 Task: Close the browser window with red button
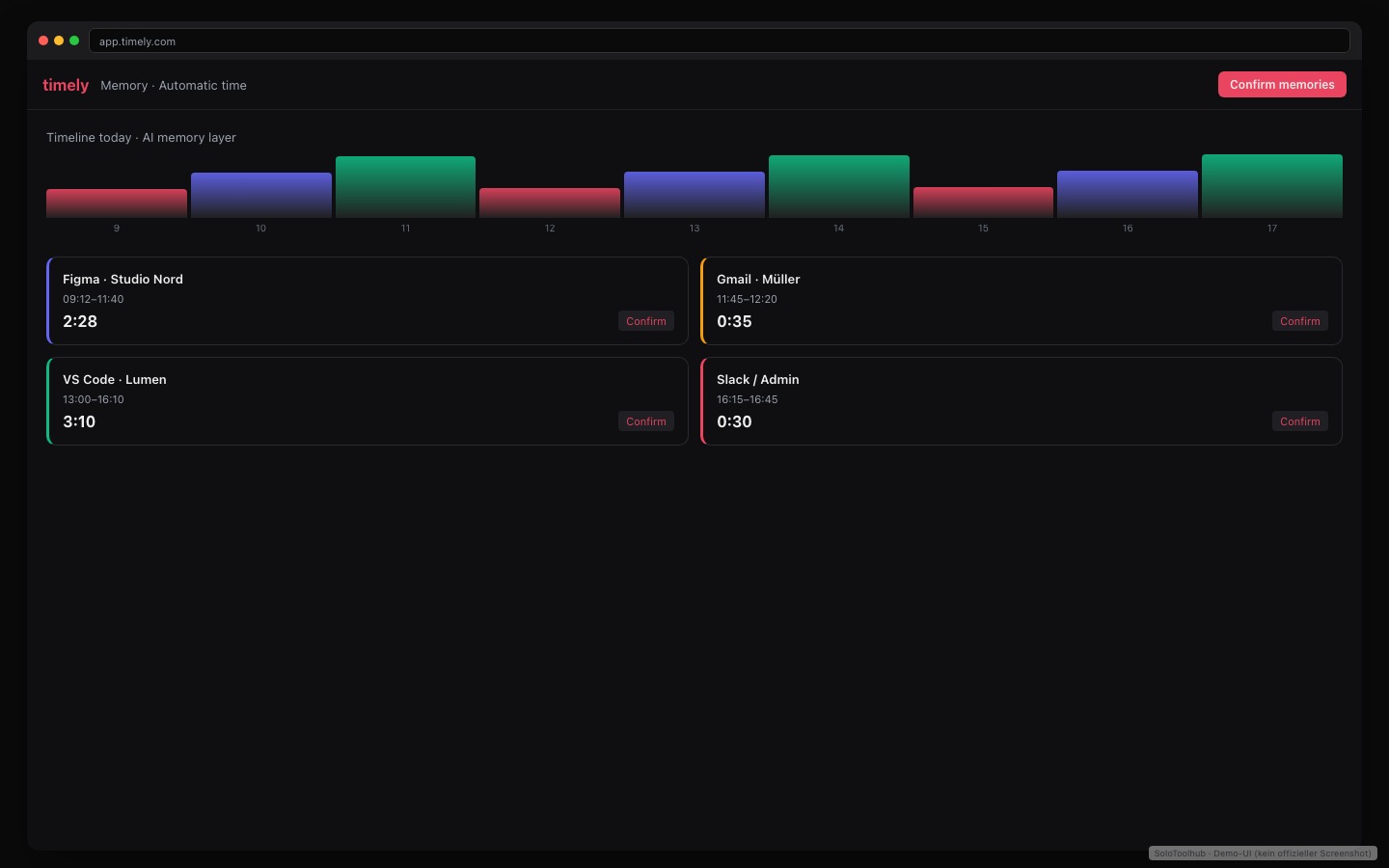43,41
